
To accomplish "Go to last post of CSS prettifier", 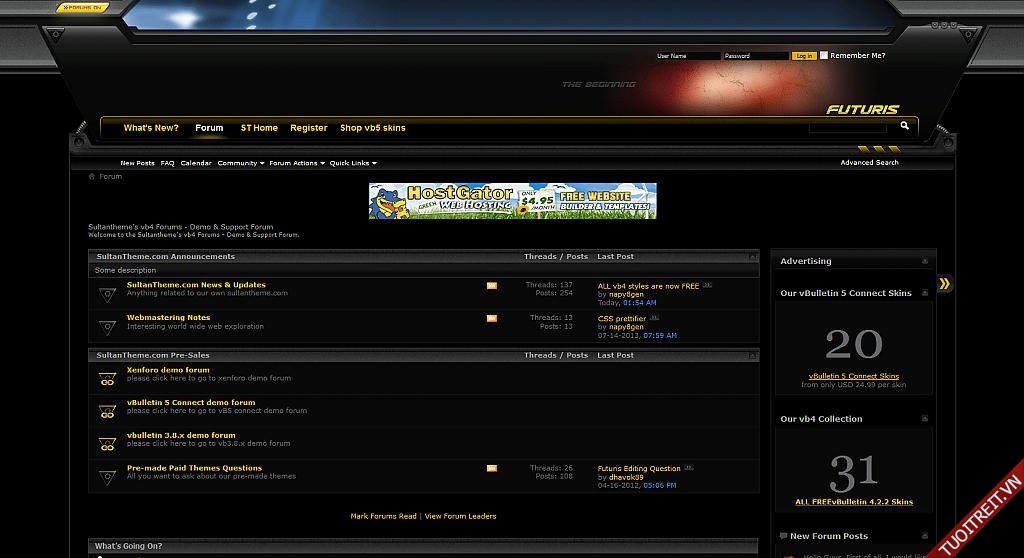I will 654,318.
